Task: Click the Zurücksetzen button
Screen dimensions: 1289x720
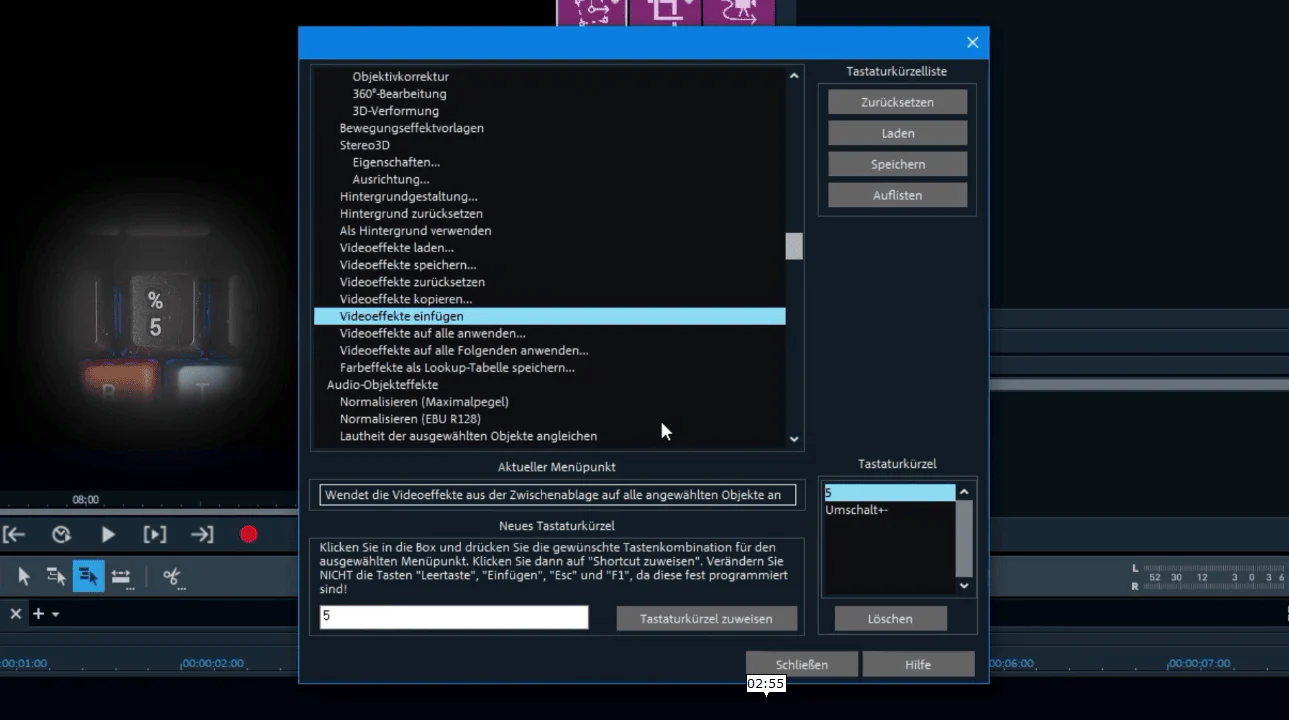Action: click(897, 102)
